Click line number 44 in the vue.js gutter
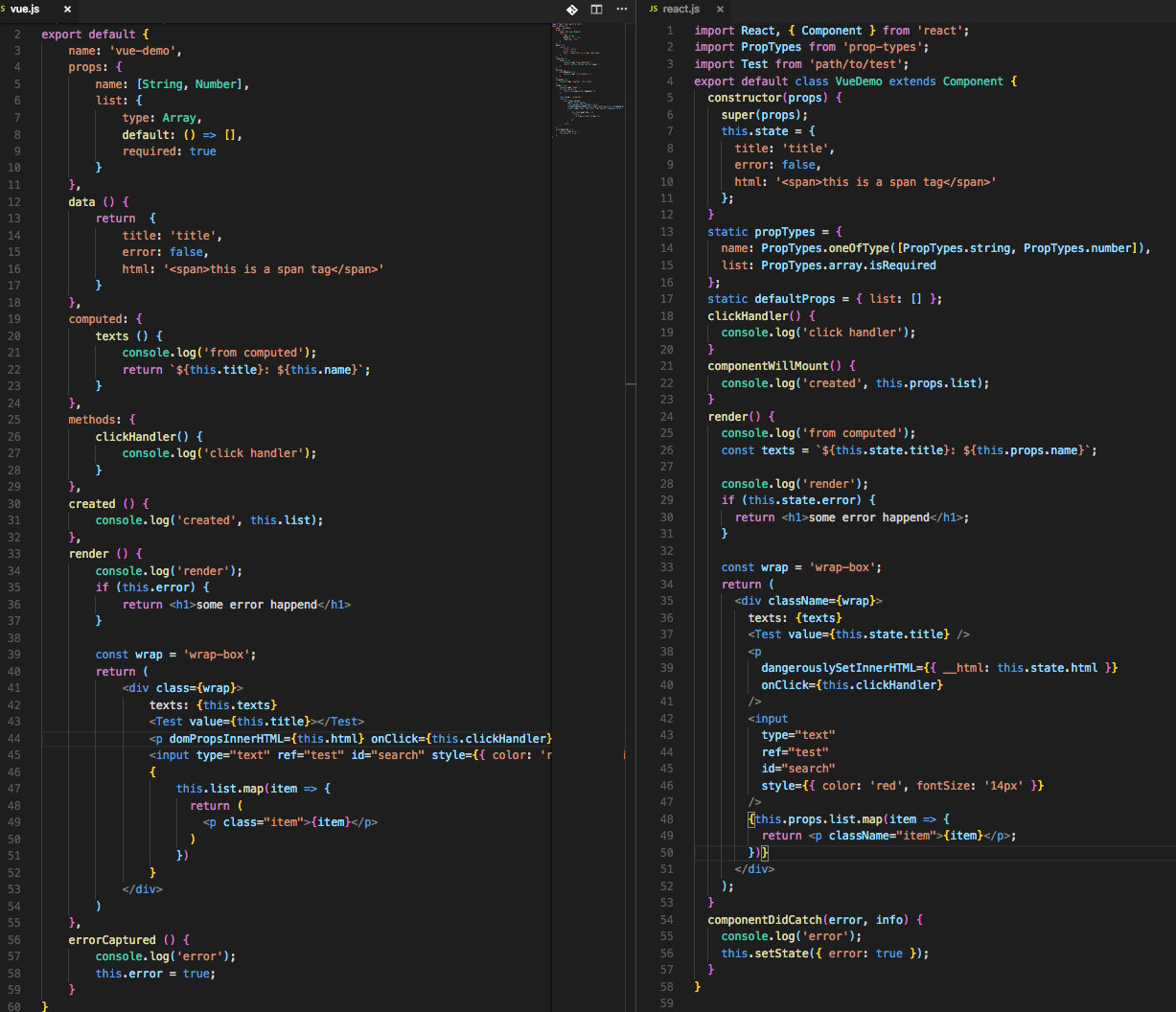Screen dimensions: 1176x1012 (x=15, y=738)
